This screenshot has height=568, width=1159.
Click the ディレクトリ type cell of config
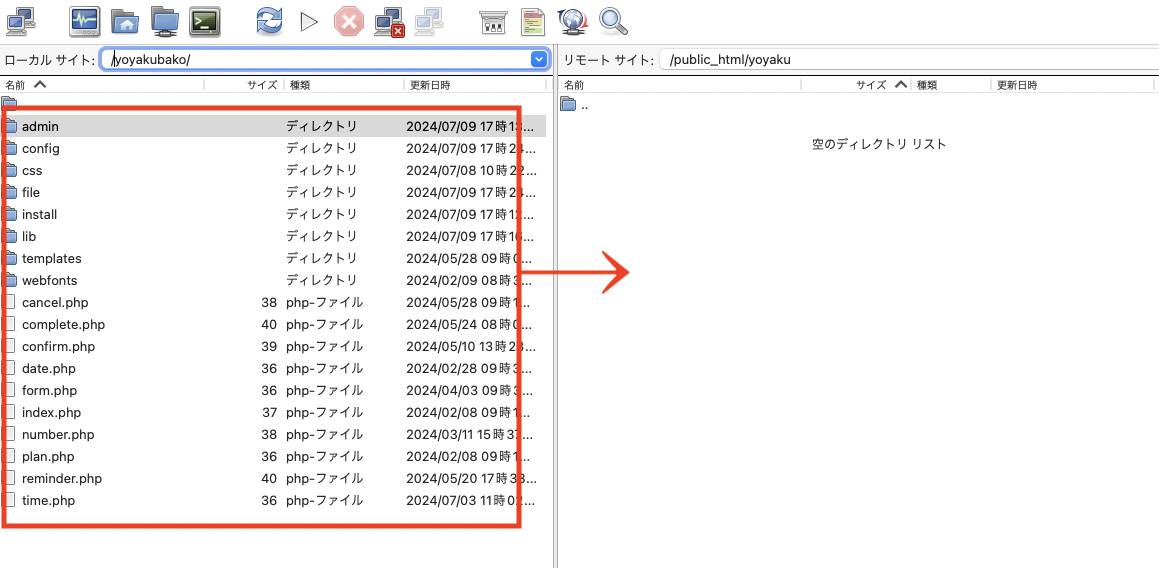point(322,149)
